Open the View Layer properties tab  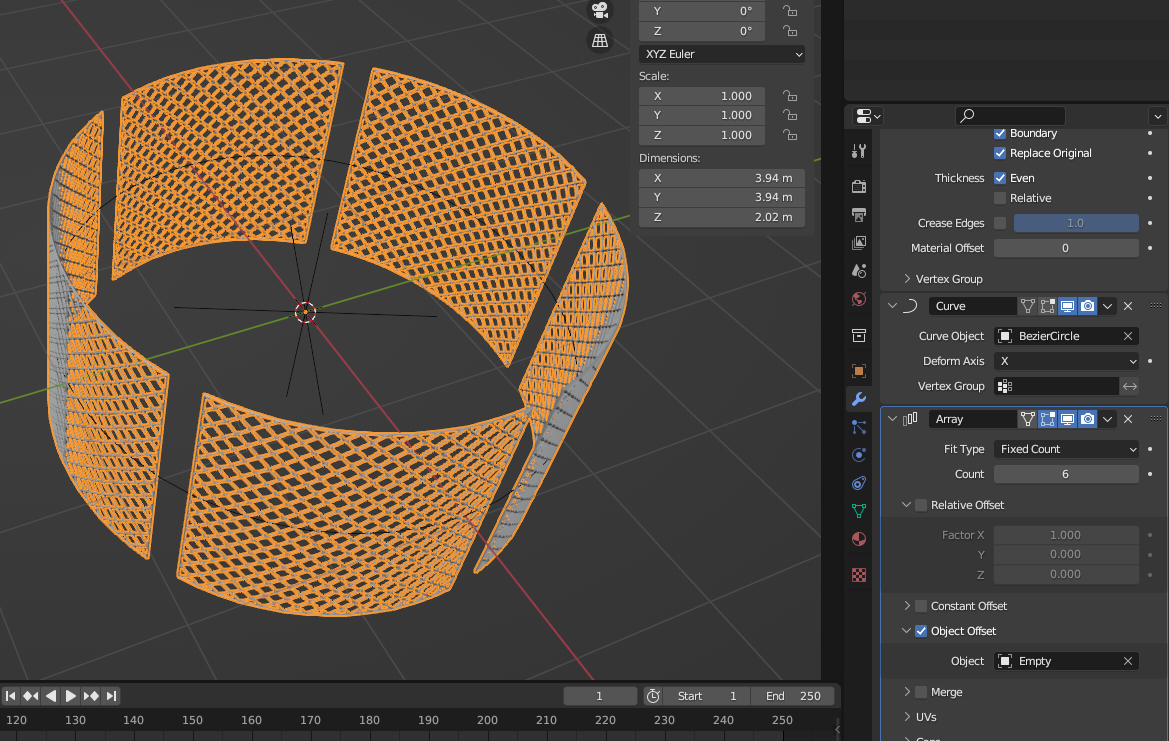859,243
